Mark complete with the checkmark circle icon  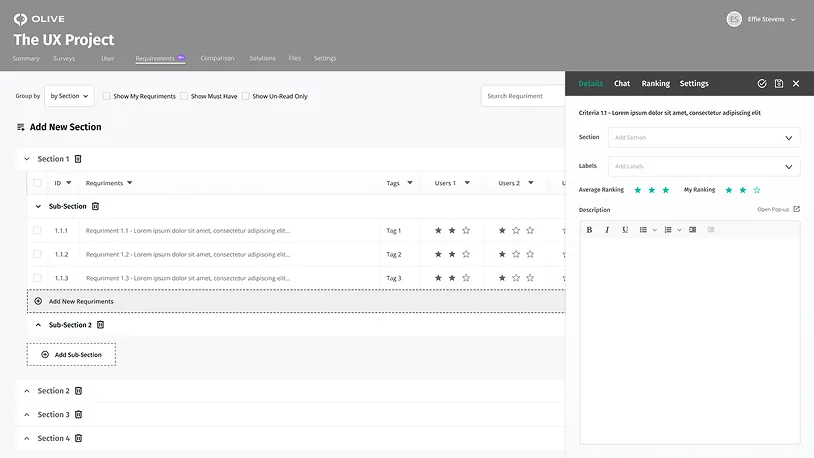[762, 84]
